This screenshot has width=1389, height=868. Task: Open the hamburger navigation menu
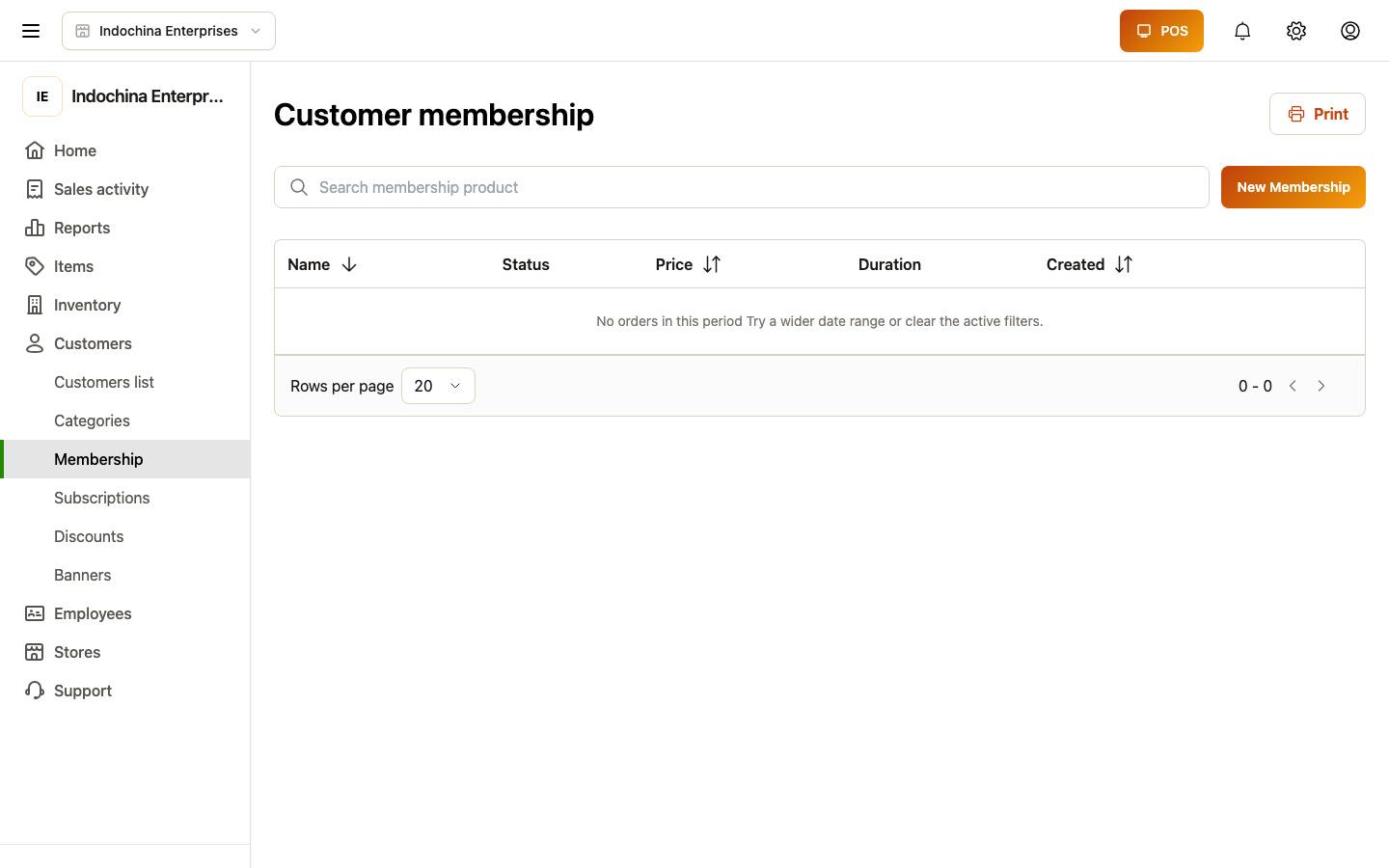[x=31, y=31]
